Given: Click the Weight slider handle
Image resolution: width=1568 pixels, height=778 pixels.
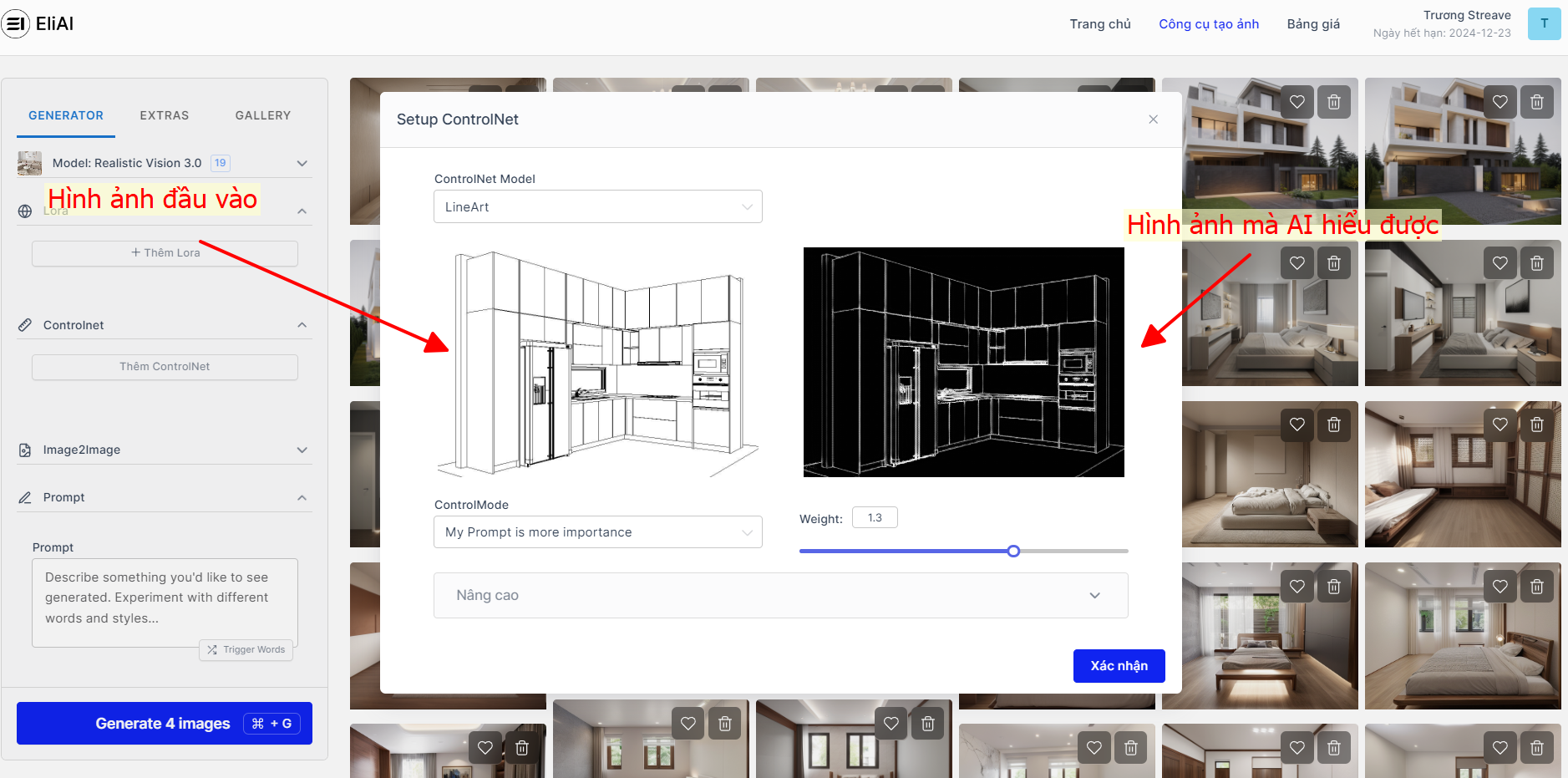Looking at the screenshot, I should pyautogui.click(x=1013, y=552).
